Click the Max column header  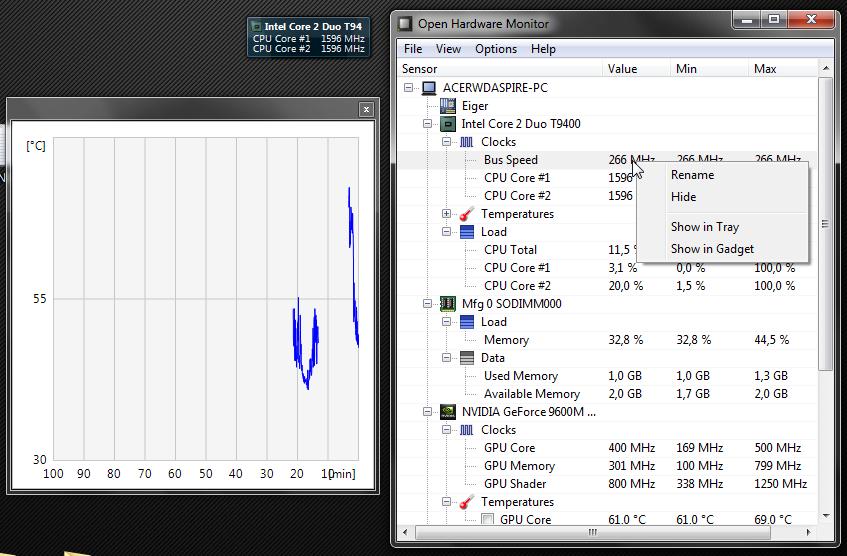[783, 69]
